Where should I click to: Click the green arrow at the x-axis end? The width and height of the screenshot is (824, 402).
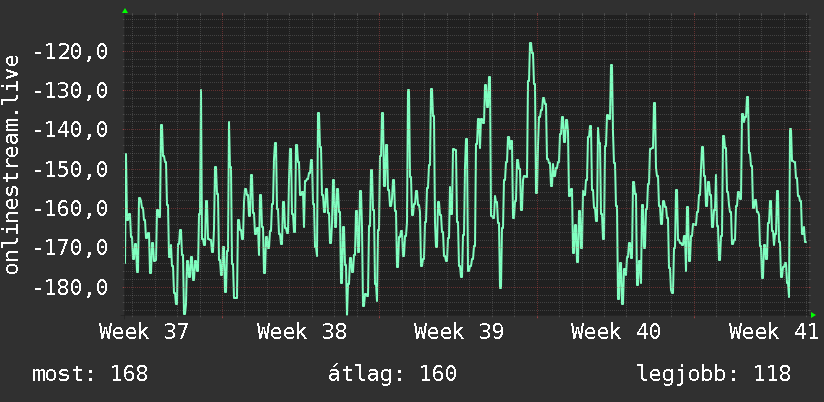tap(813, 315)
